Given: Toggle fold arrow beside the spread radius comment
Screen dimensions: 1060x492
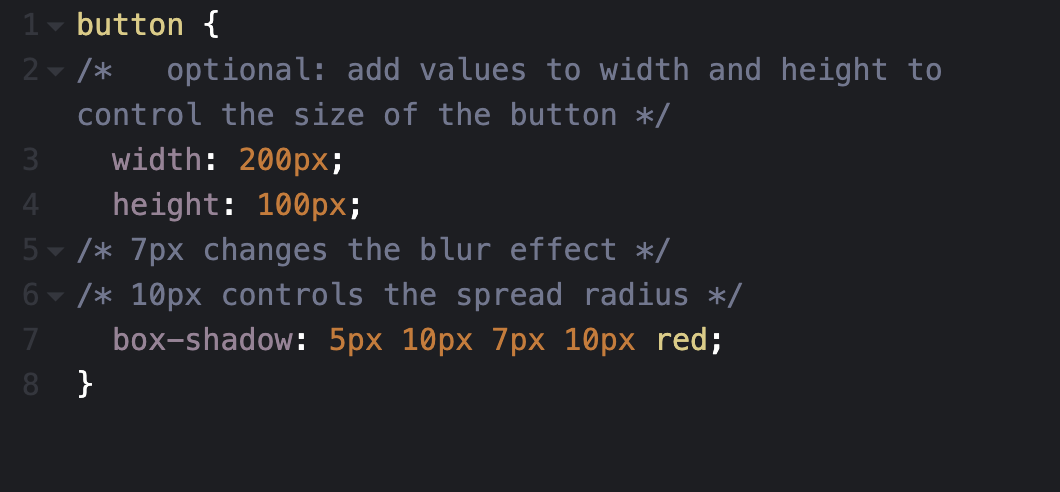Looking at the screenshot, I should (56, 295).
